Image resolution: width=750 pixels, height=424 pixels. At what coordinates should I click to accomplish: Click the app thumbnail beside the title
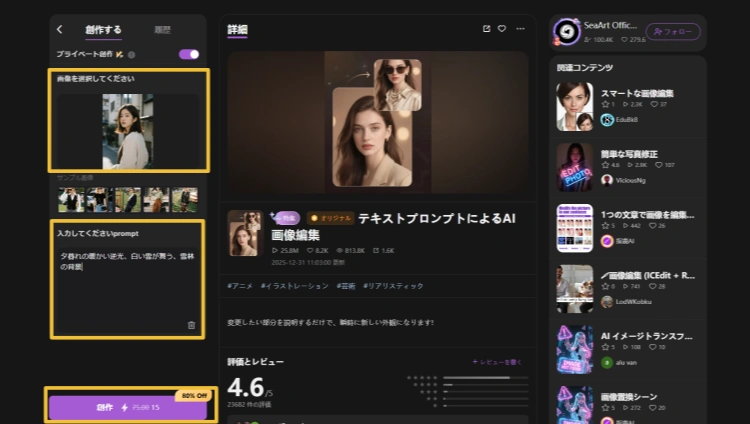click(245, 233)
